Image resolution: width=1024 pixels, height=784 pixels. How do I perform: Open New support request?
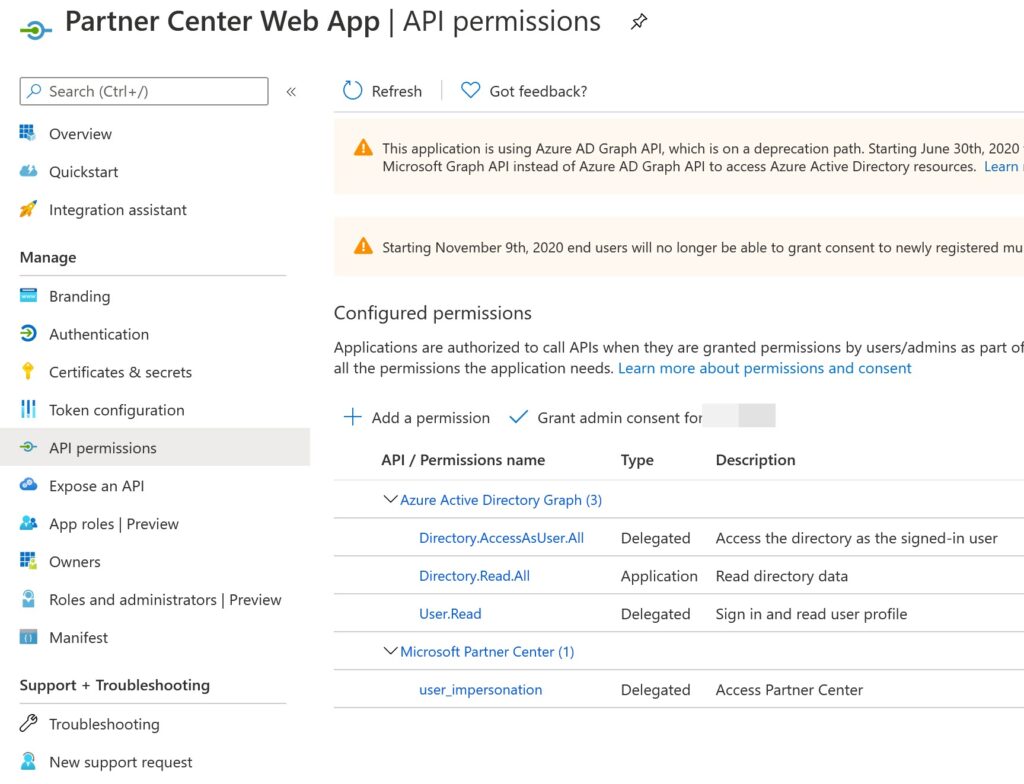[x=120, y=762]
